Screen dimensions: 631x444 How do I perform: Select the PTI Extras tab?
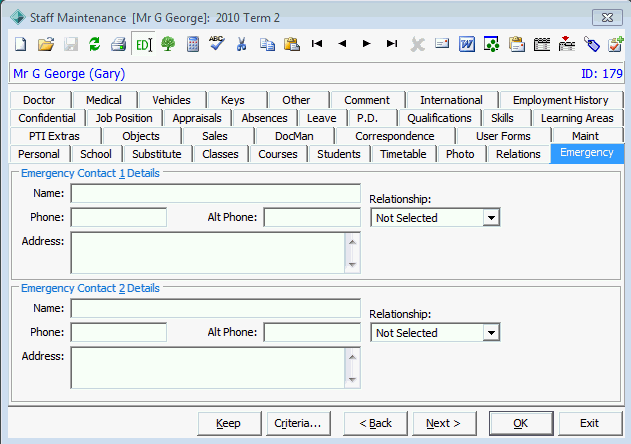point(54,136)
